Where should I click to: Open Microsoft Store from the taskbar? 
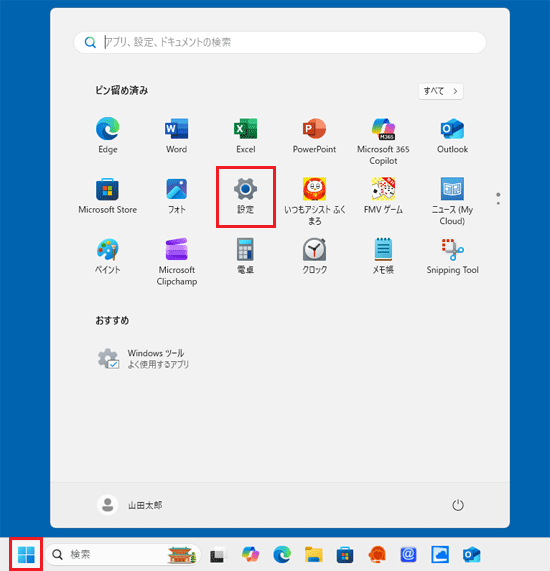click(x=345, y=555)
